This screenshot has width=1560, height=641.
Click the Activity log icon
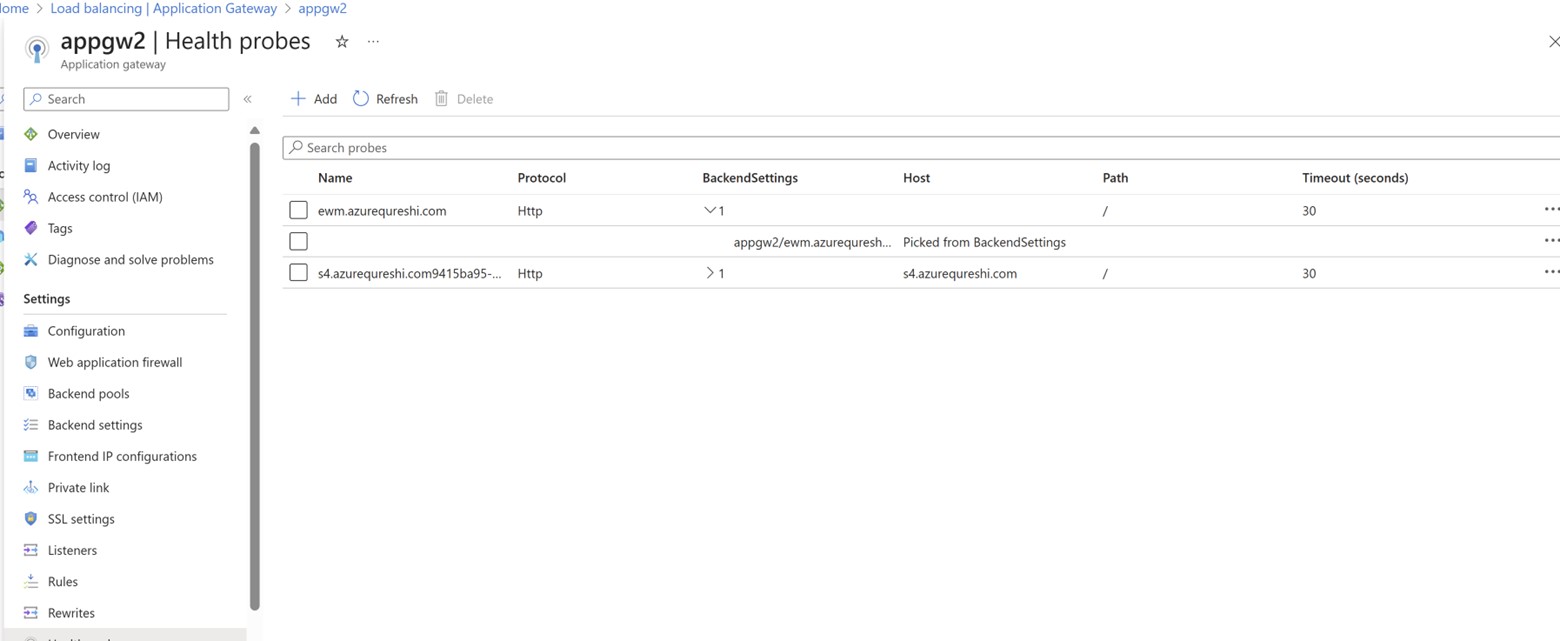tap(31, 165)
